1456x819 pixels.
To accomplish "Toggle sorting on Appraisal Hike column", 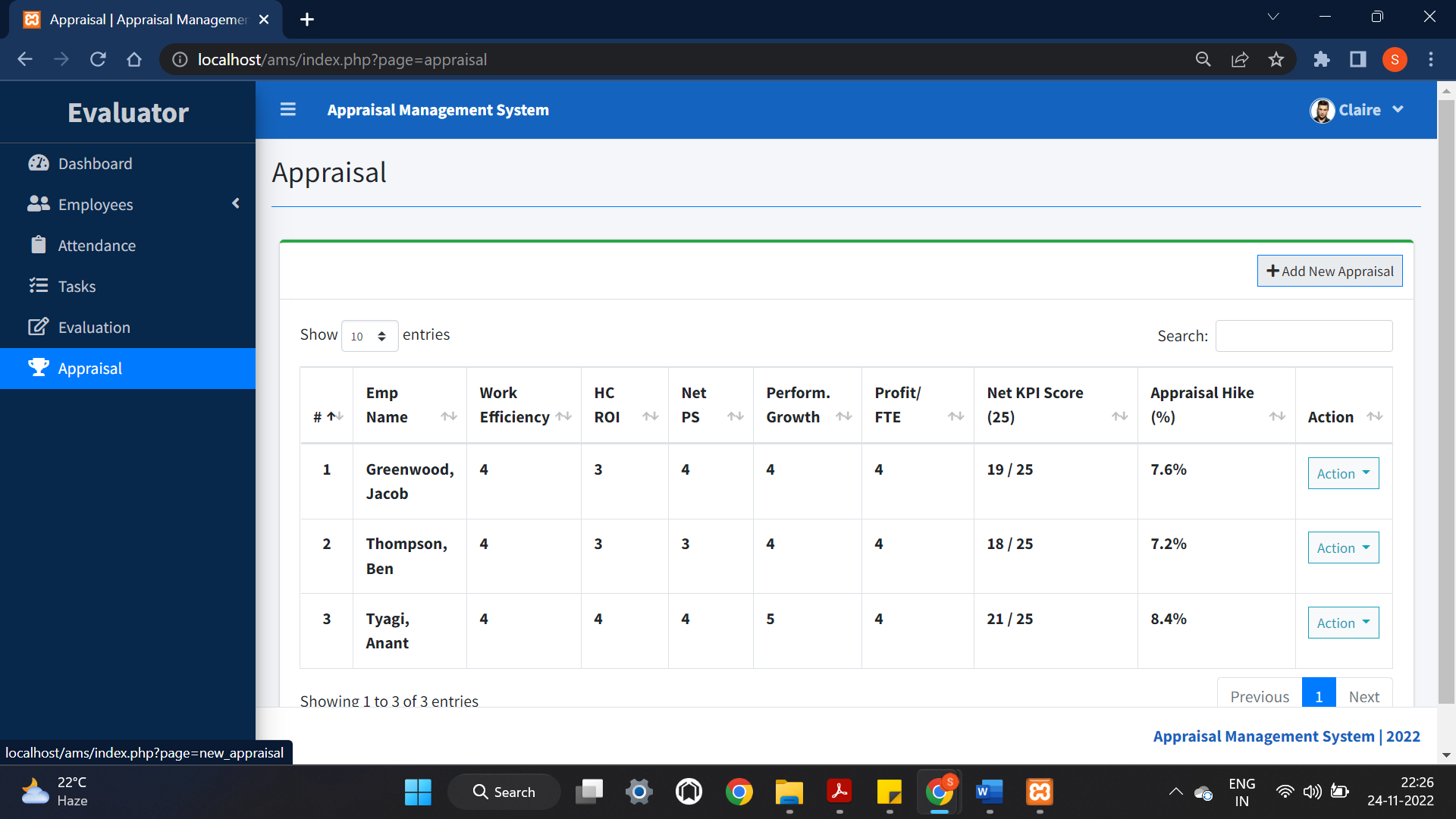I will point(1277,416).
